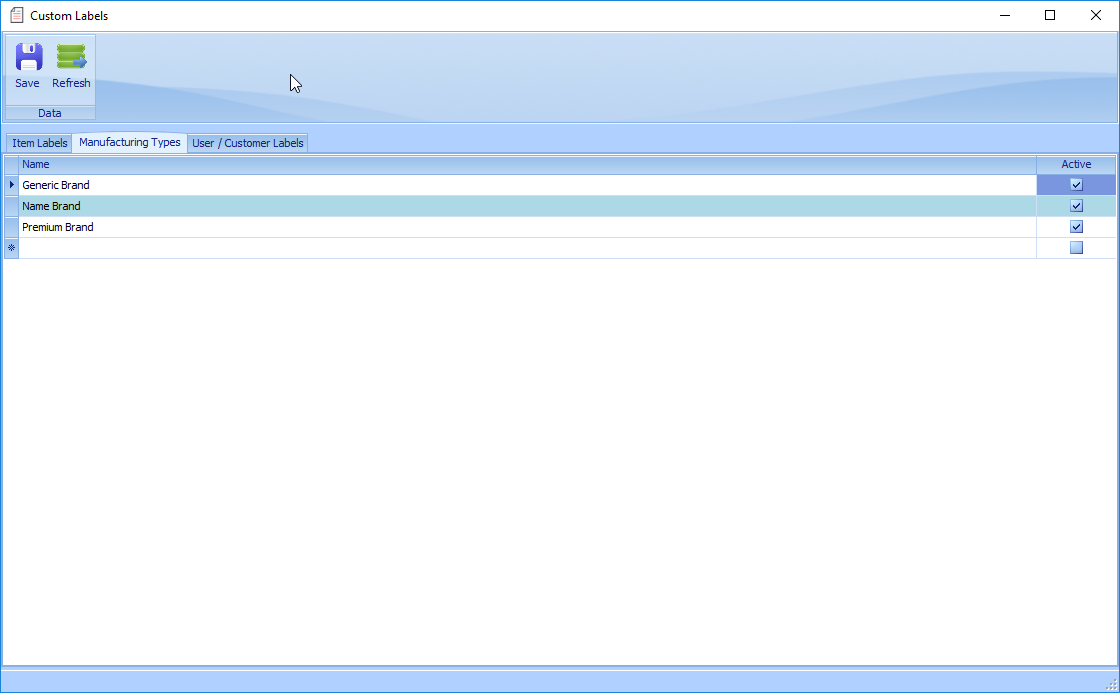Click the Active column header

1076,164
